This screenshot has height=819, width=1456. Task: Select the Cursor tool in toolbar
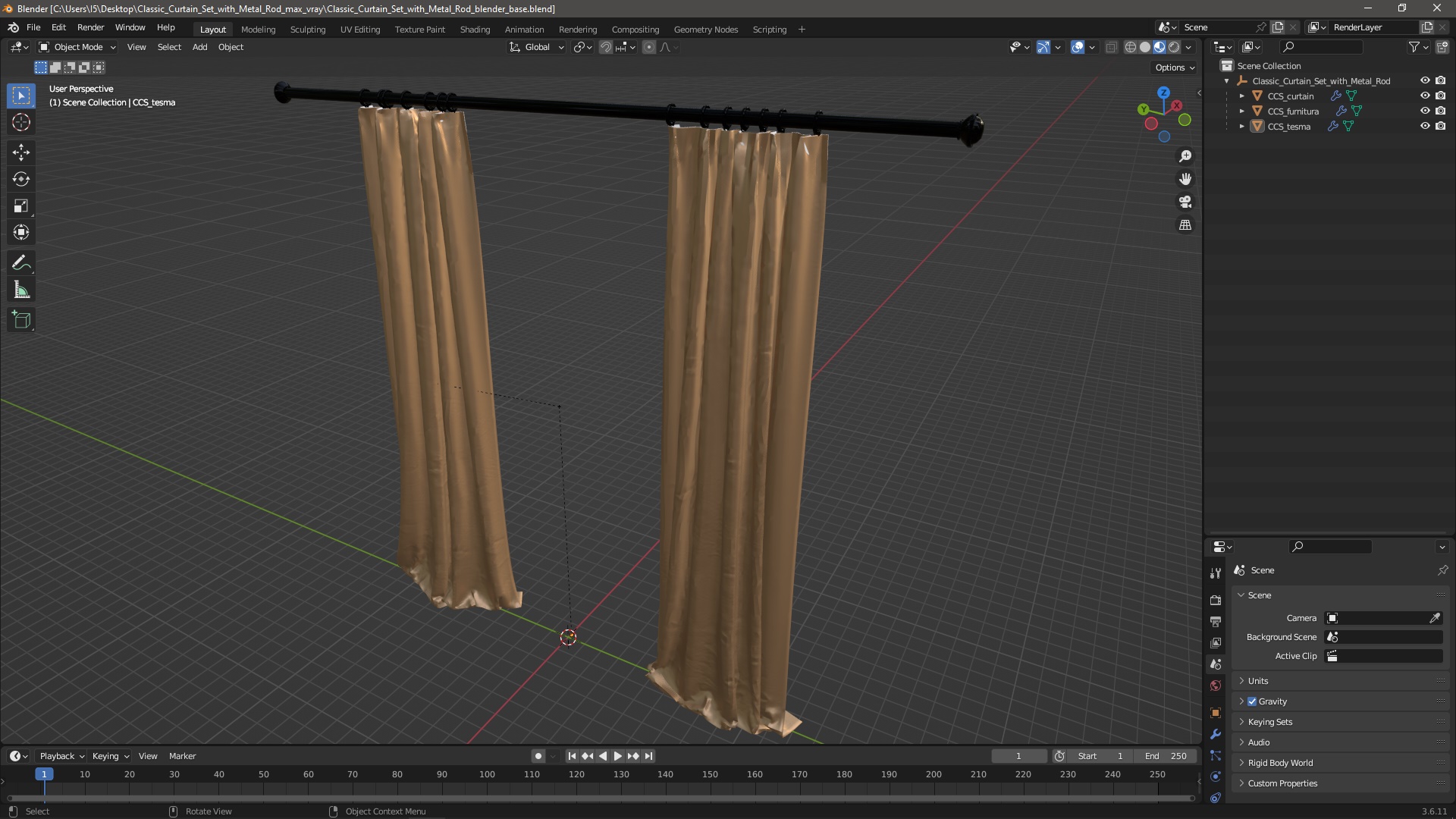coord(21,122)
